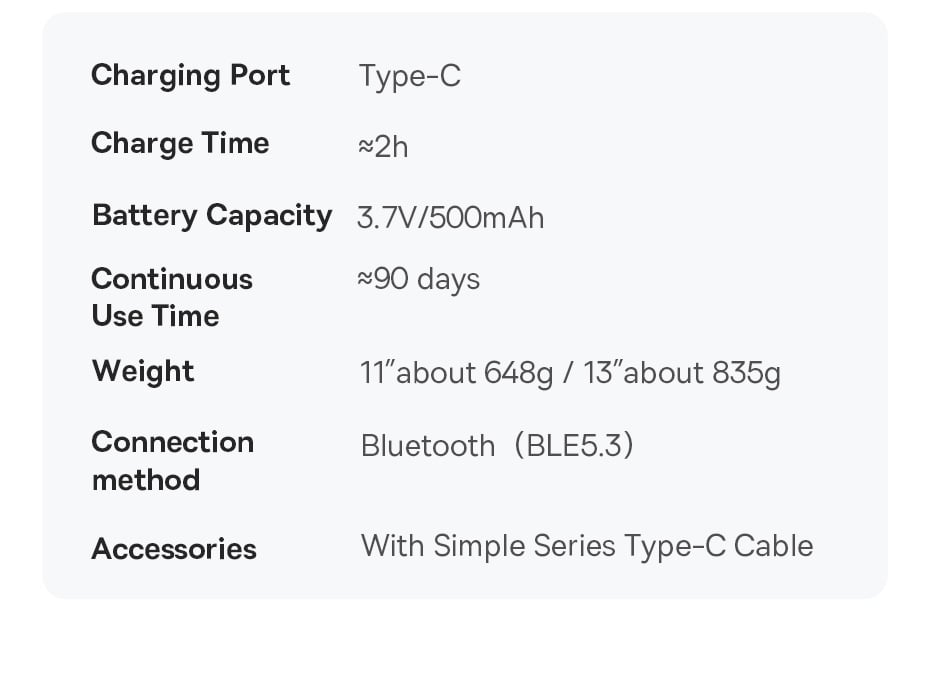Click the "Charge Time" label

(180, 143)
